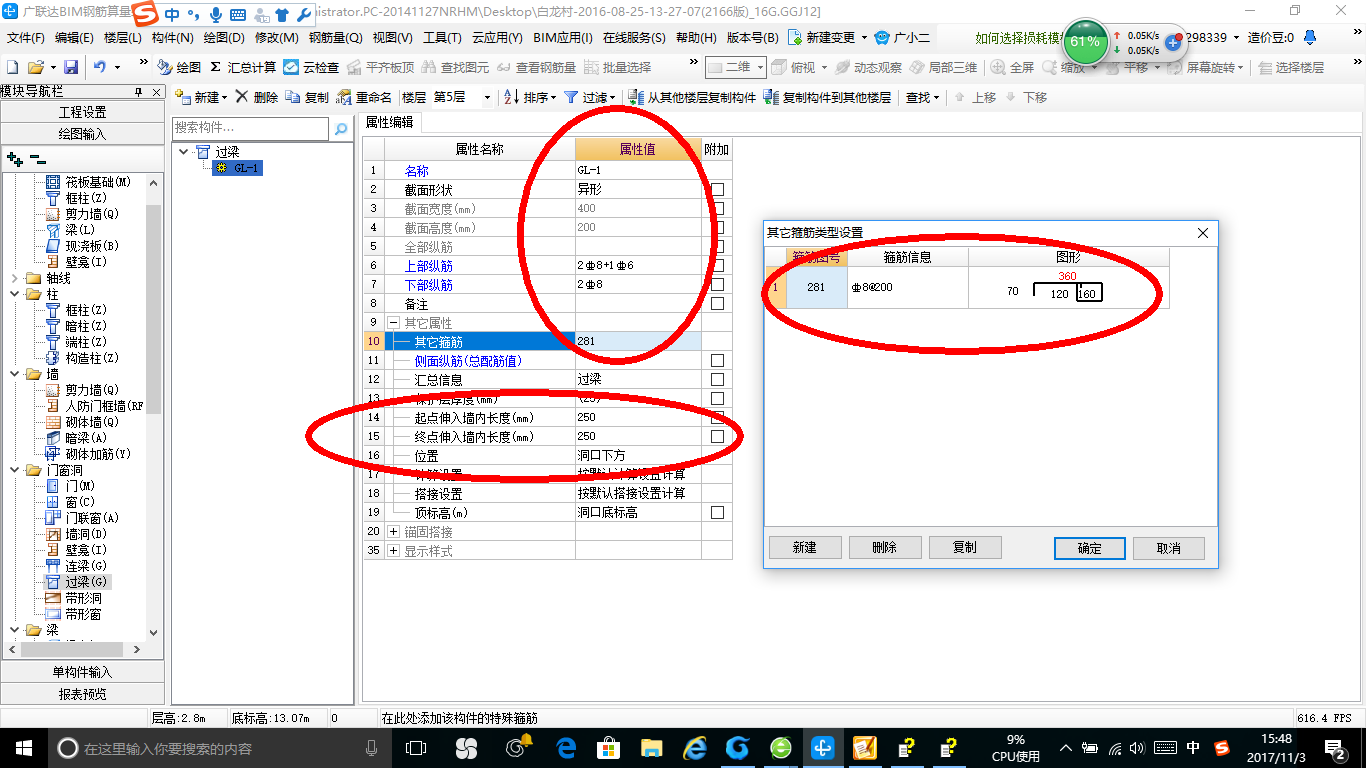Toggle 全屏 full screen view

point(1012,67)
